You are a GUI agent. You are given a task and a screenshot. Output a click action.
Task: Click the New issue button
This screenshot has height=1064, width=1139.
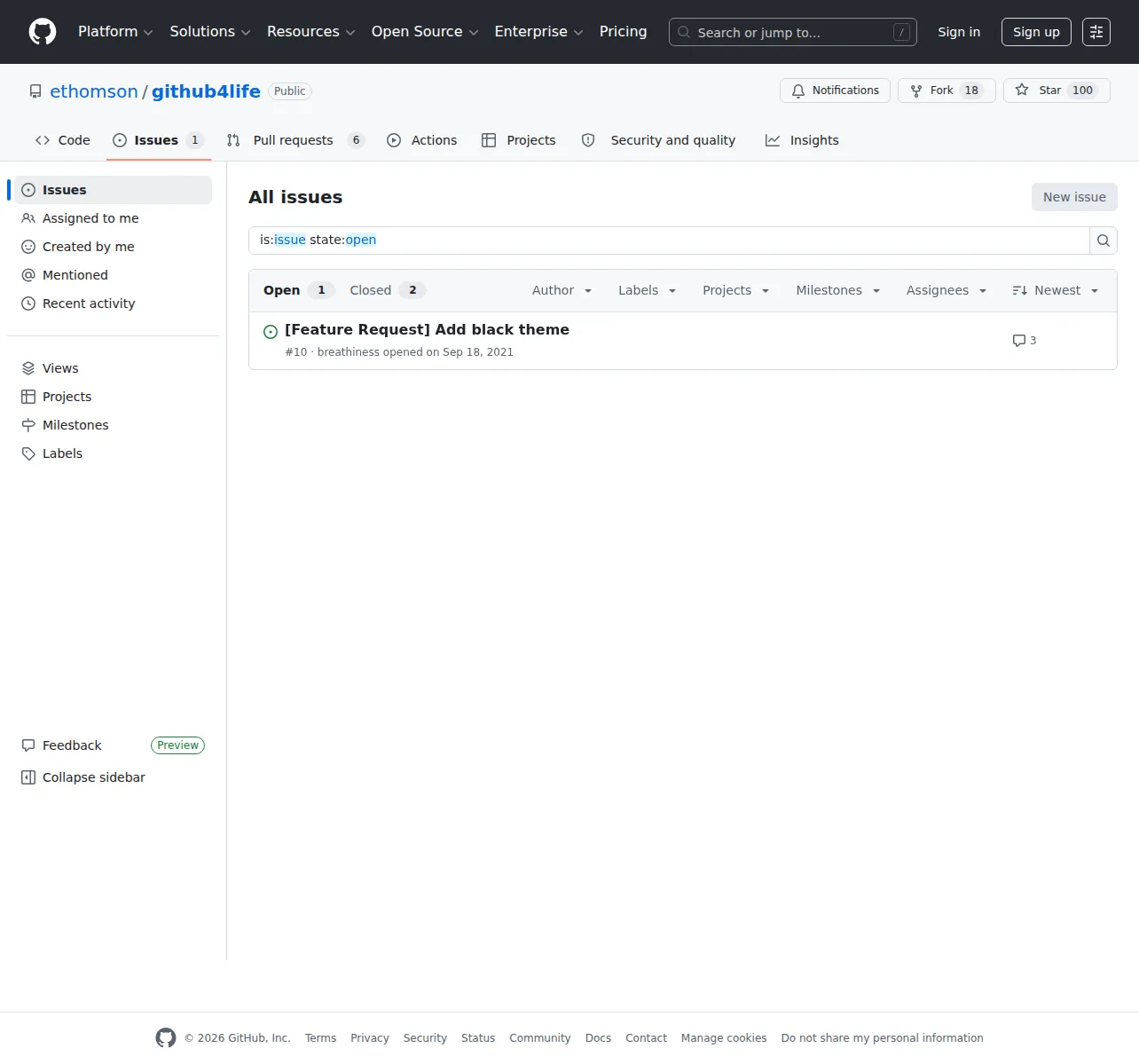(x=1074, y=197)
